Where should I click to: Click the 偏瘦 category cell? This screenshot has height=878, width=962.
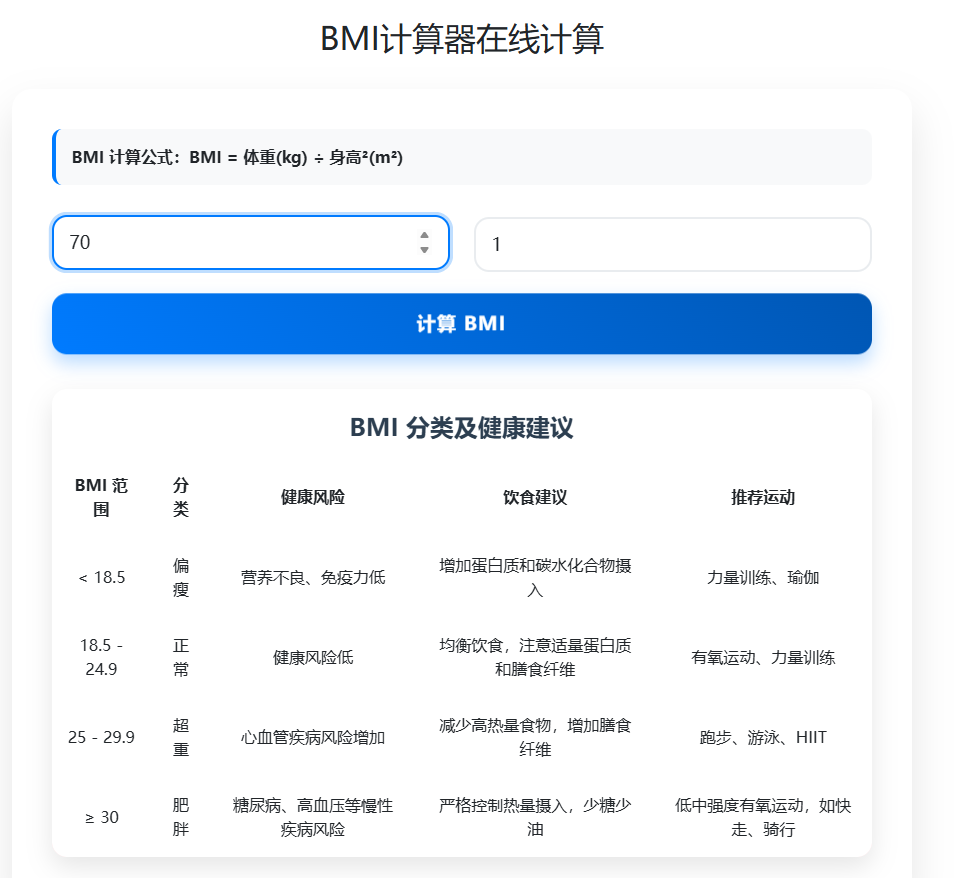coord(180,577)
